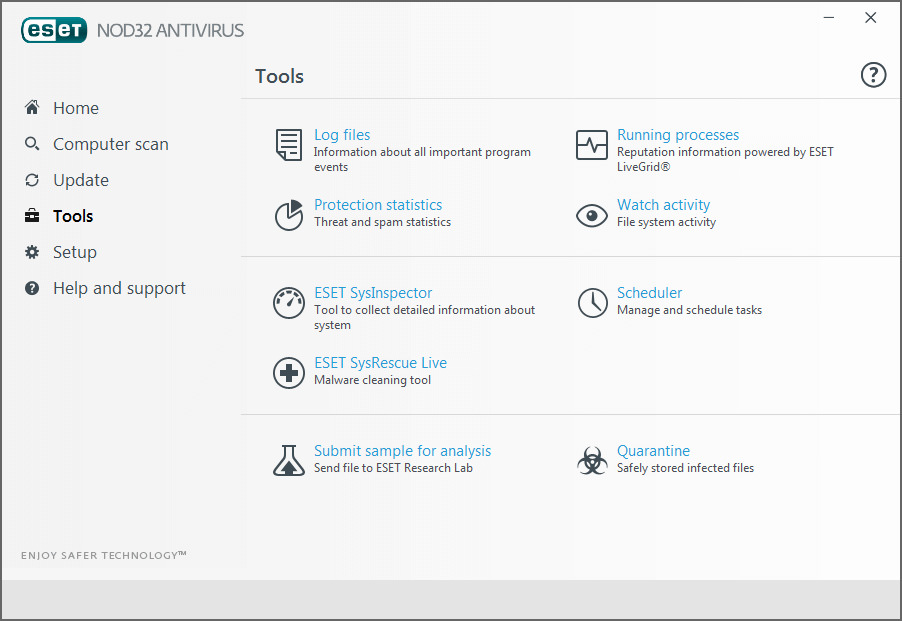Click the 'Information about all important program events' text
This screenshot has width=902, height=621.
tap(422, 159)
